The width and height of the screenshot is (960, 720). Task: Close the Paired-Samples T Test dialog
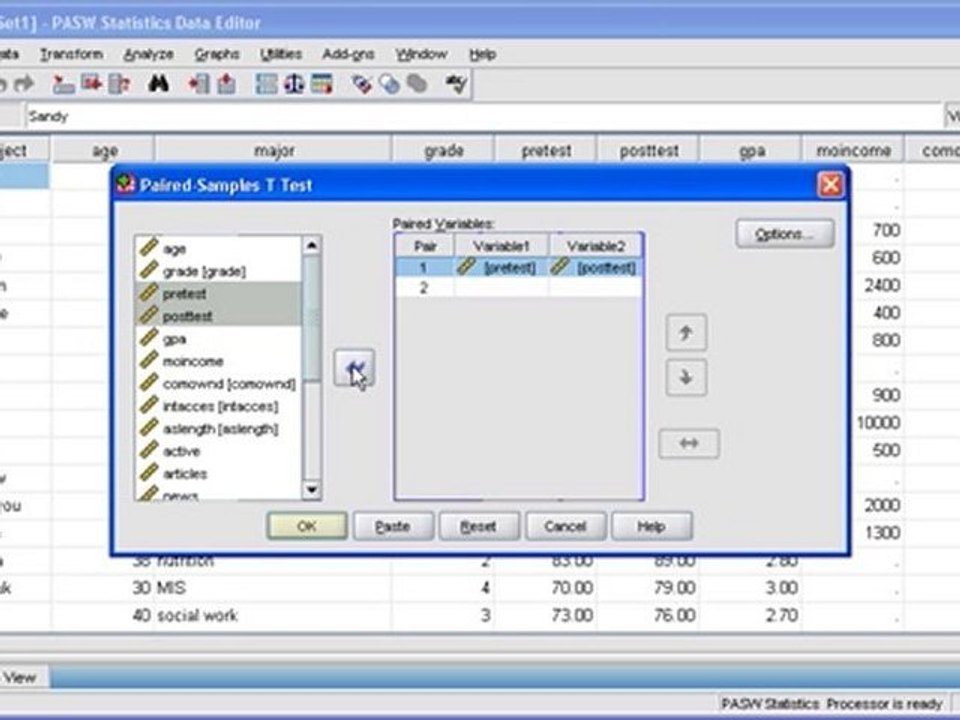tap(830, 185)
